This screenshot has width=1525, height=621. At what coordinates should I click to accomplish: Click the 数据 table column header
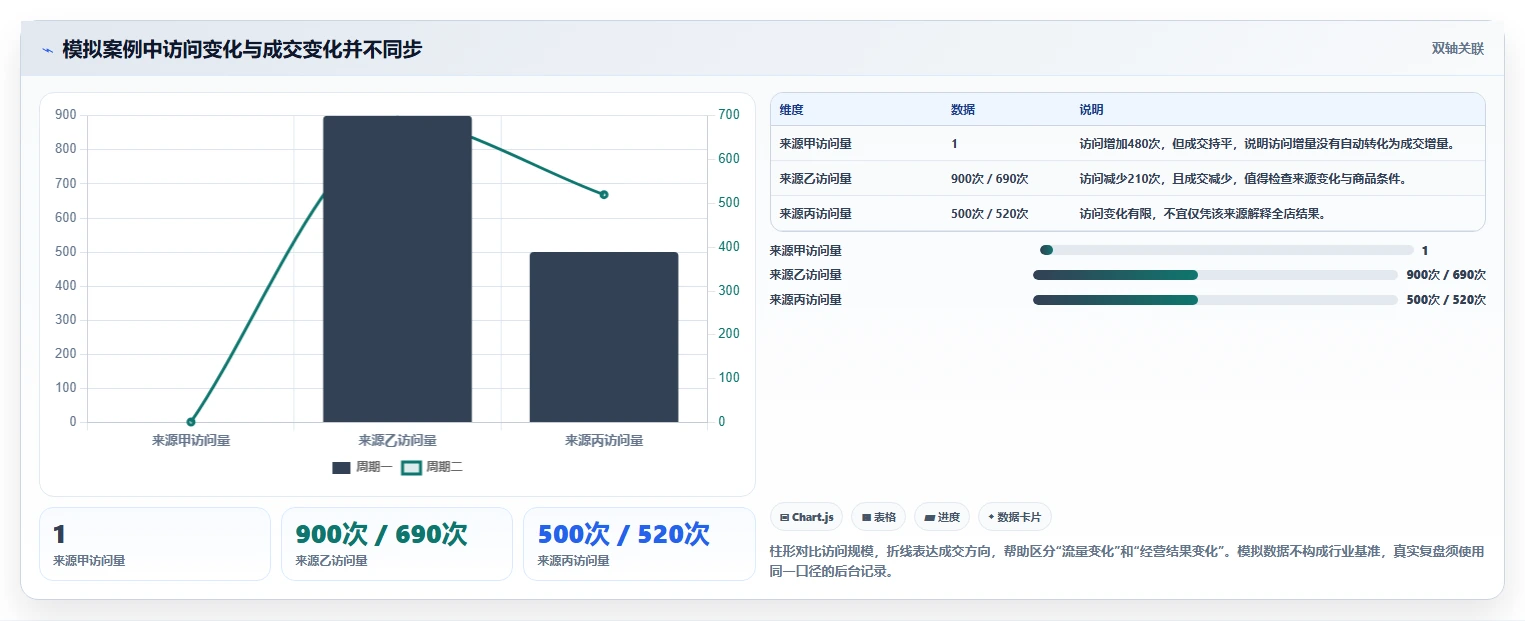pos(963,110)
